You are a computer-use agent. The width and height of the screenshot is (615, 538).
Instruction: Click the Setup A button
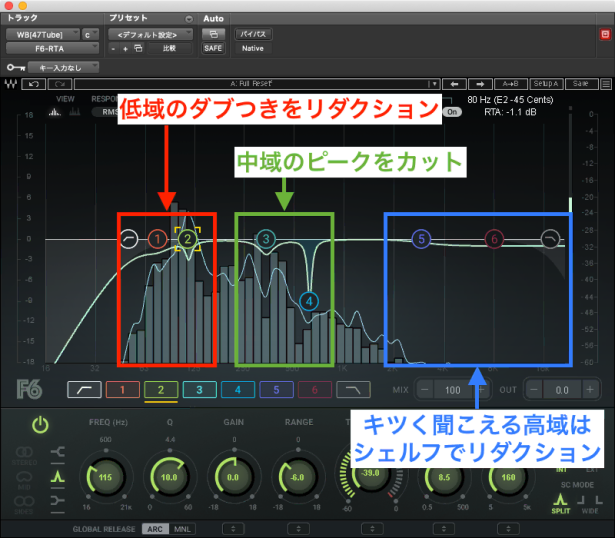tap(546, 84)
